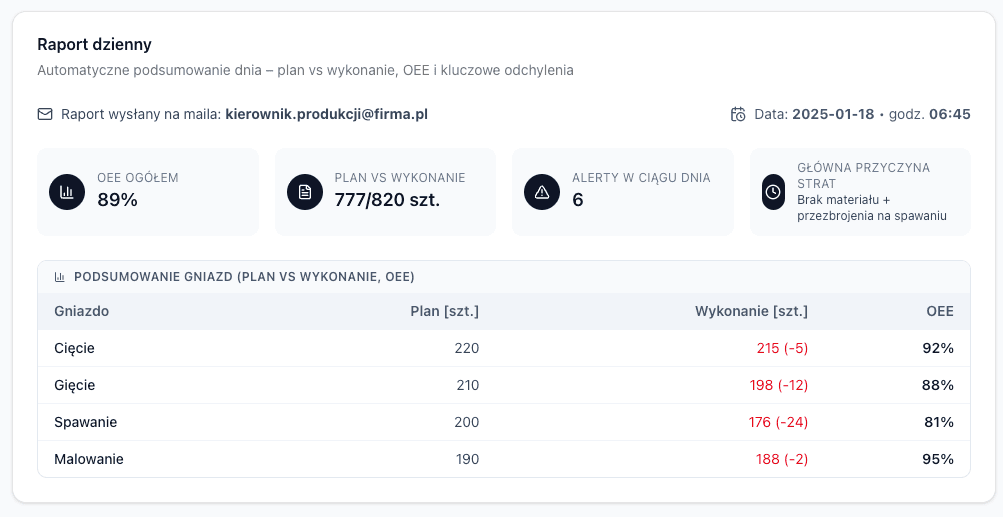Click the Wykonanie [szt.] column header
The height and width of the screenshot is (517, 1003).
coord(751,311)
